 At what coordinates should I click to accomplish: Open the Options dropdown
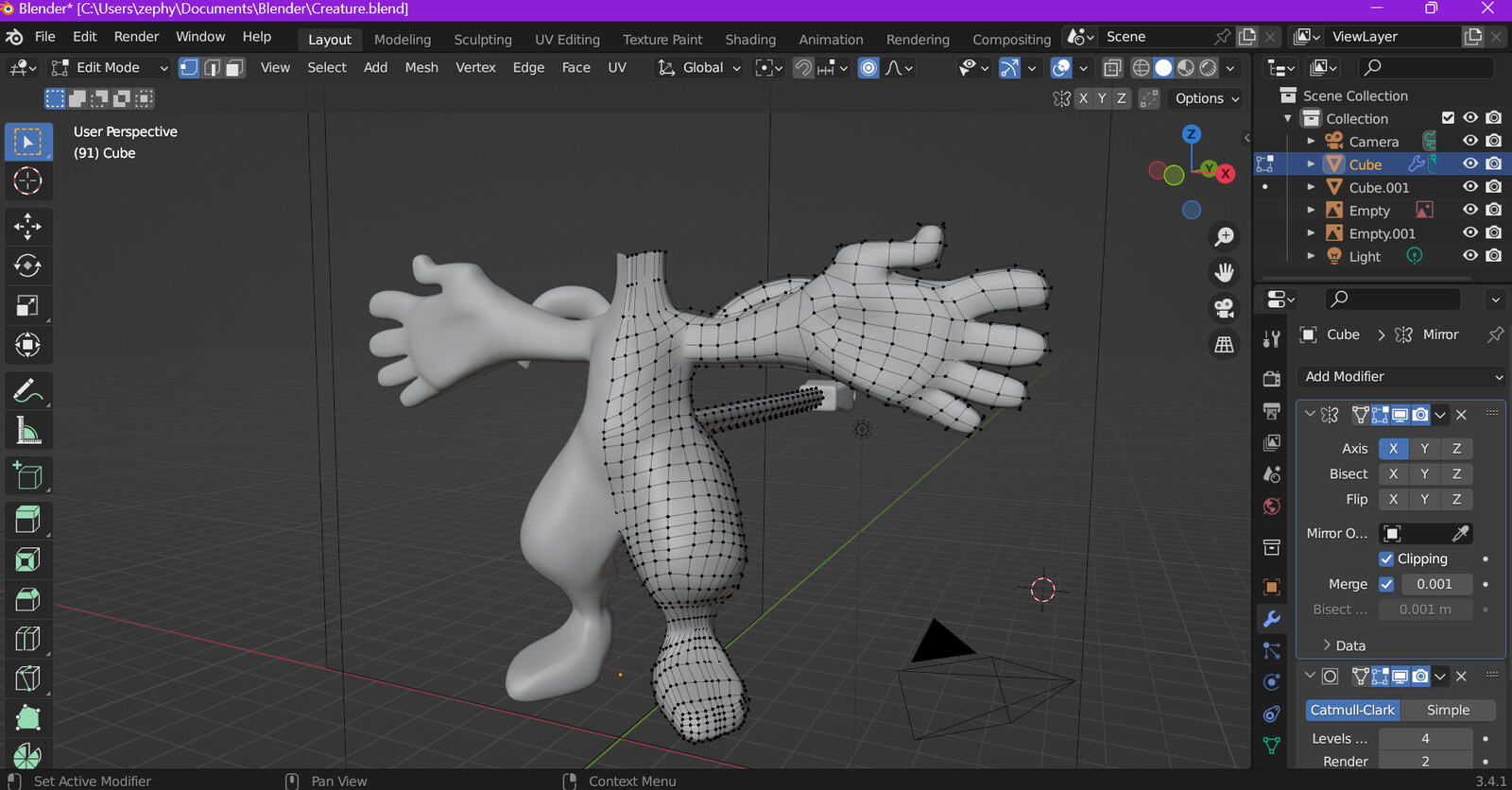[1207, 98]
